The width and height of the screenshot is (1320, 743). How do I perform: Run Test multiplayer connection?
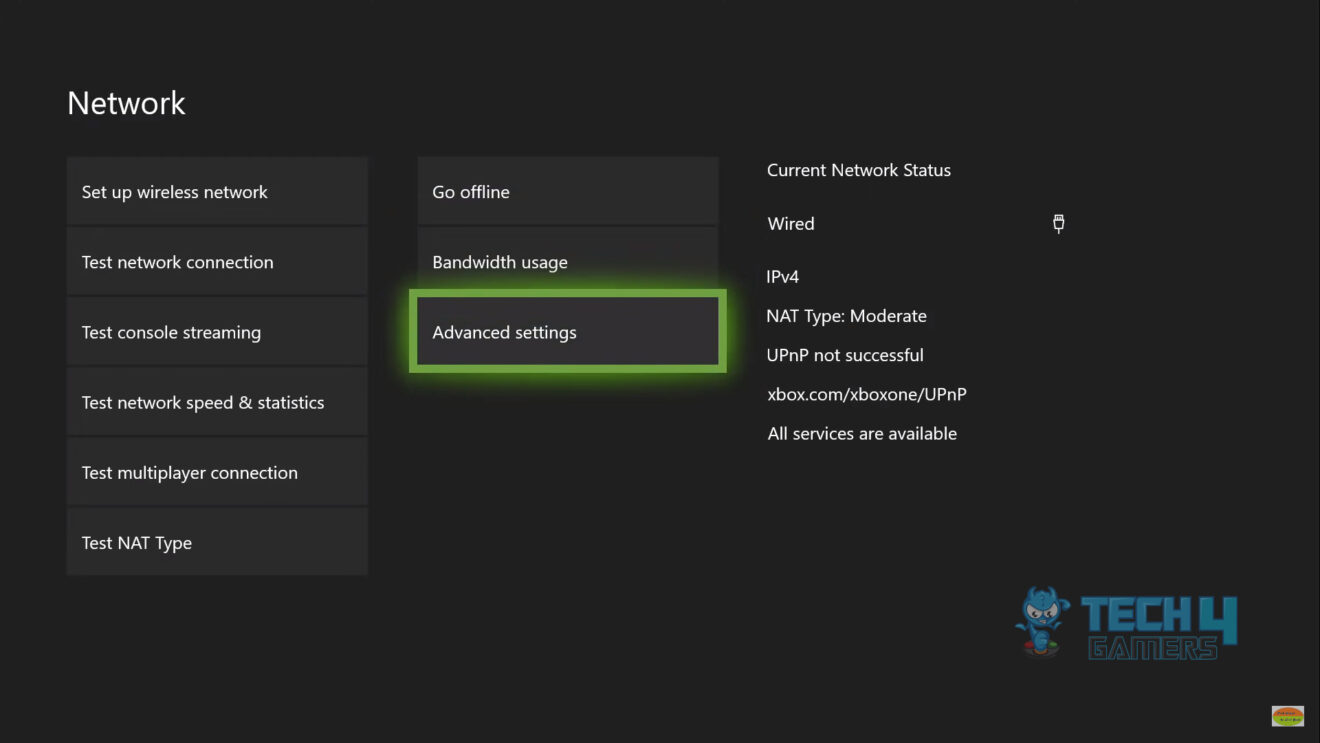(x=217, y=471)
